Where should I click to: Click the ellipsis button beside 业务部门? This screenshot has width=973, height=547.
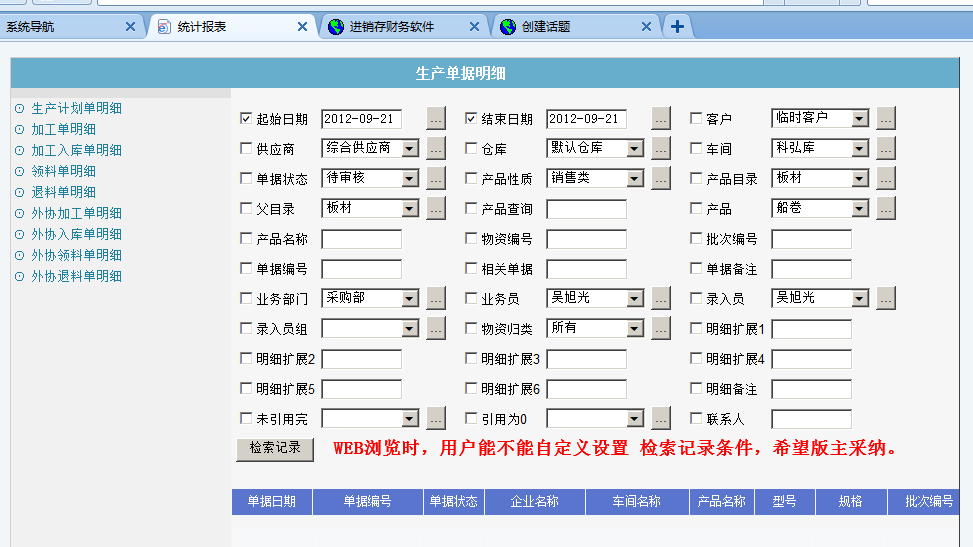click(436, 299)
